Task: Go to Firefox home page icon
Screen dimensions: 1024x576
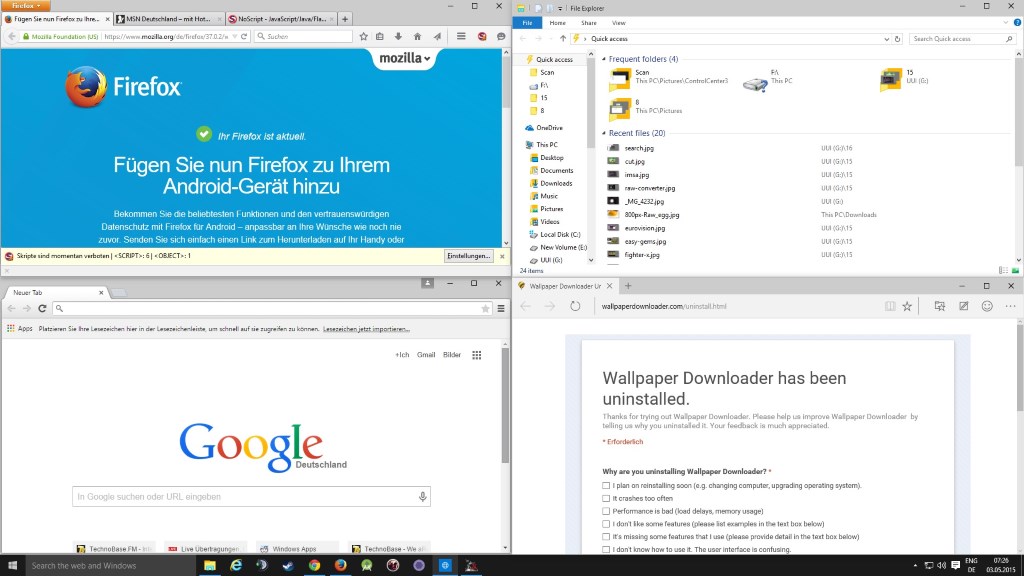Action: [x=417, y=37]
